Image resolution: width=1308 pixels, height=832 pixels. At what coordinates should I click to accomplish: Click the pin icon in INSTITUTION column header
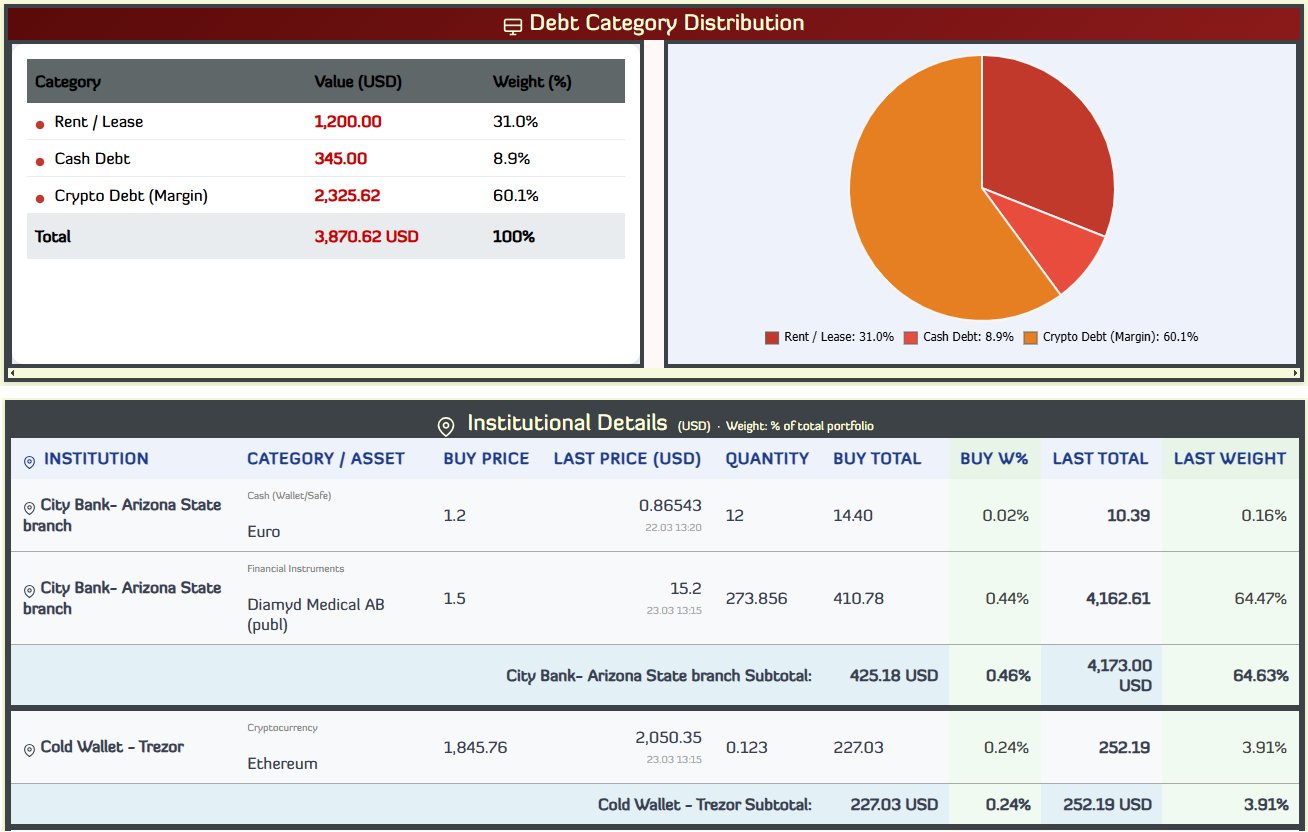[x=29, y=461]
